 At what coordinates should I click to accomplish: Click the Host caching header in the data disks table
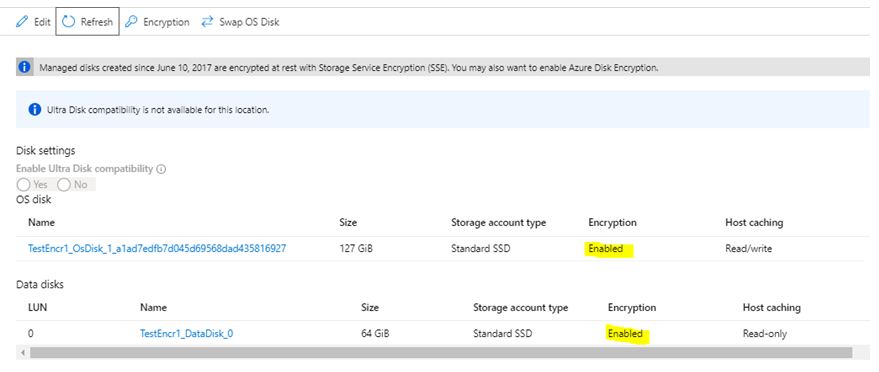tap(771, 308)
